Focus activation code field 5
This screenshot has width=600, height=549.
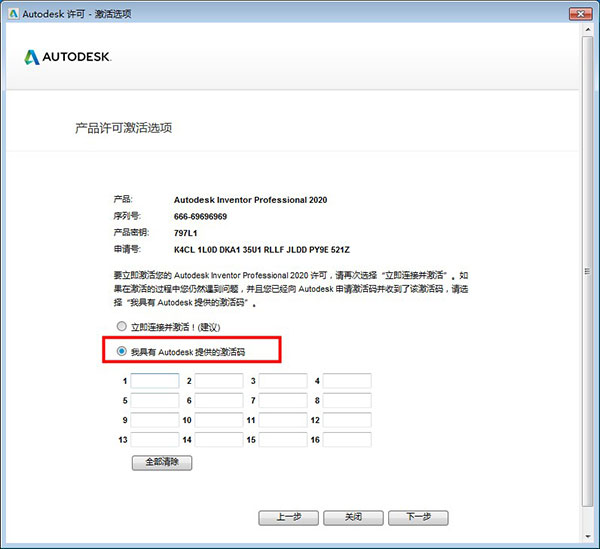[155, 400]
